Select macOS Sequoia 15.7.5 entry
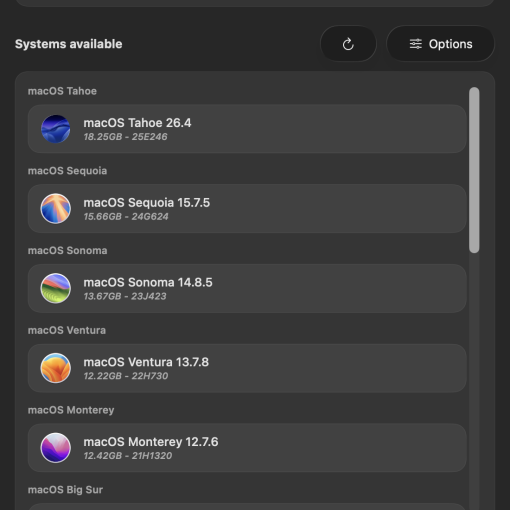This screenshot has height=510, width=510. coord(247,209)
